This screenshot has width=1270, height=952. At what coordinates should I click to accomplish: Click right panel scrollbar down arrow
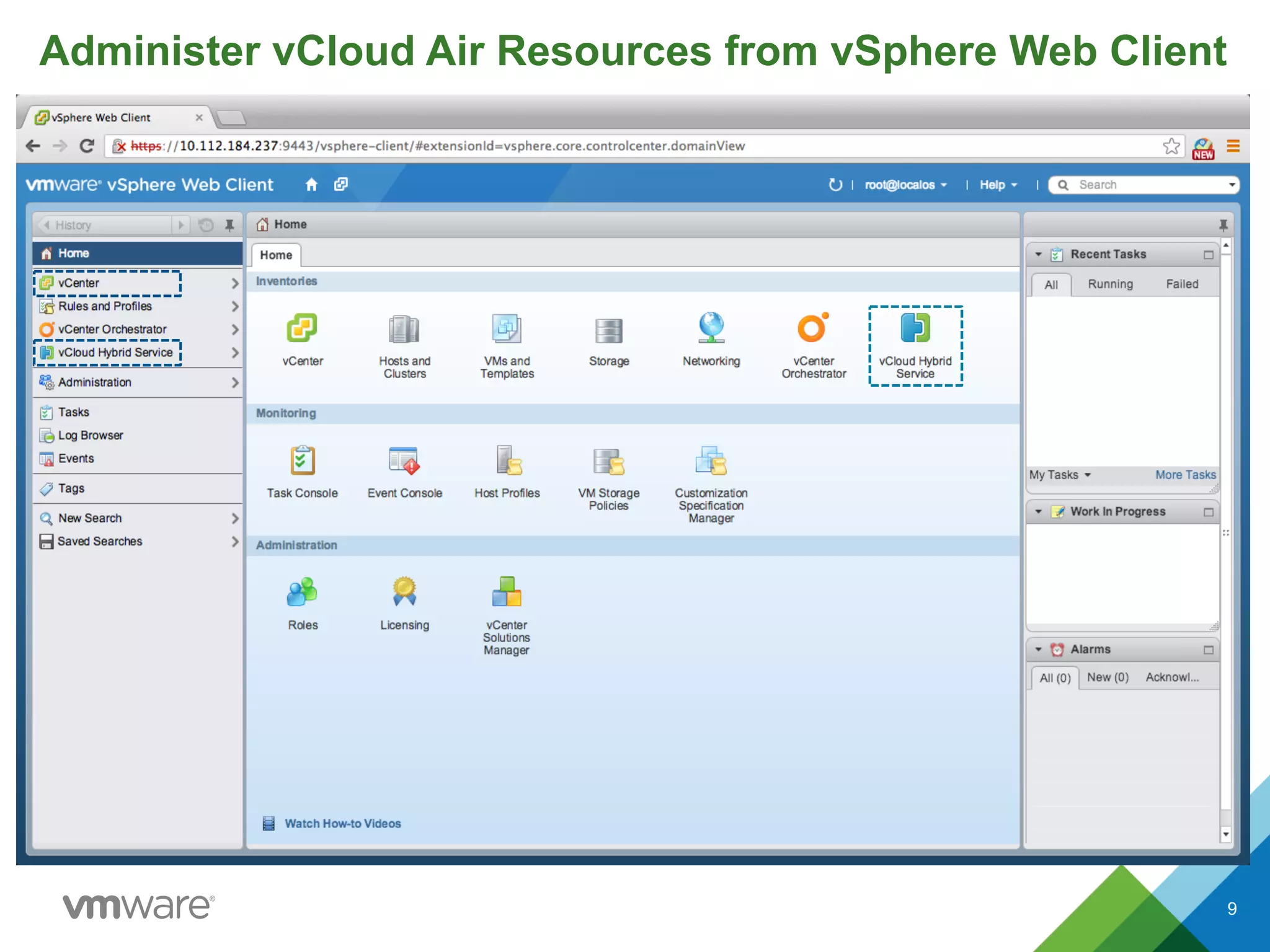coord(1225,834)
